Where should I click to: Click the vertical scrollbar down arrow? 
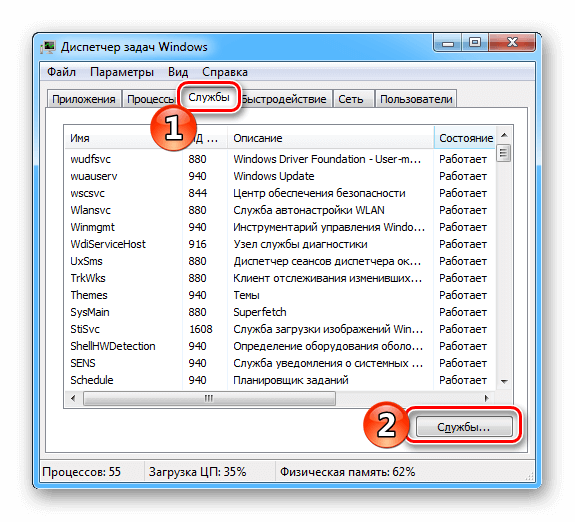click(x=504, y=382)
